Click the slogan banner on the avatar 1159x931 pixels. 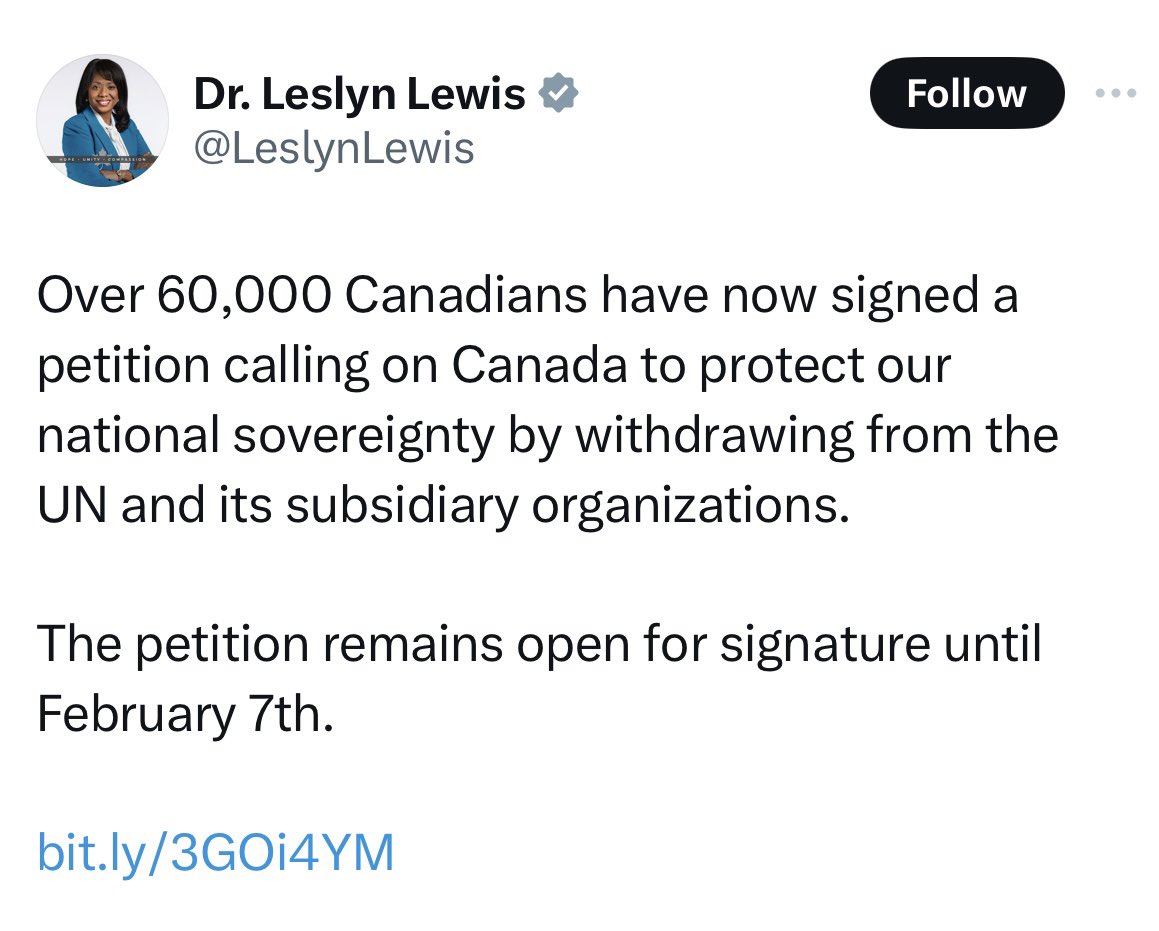(101, 159)
